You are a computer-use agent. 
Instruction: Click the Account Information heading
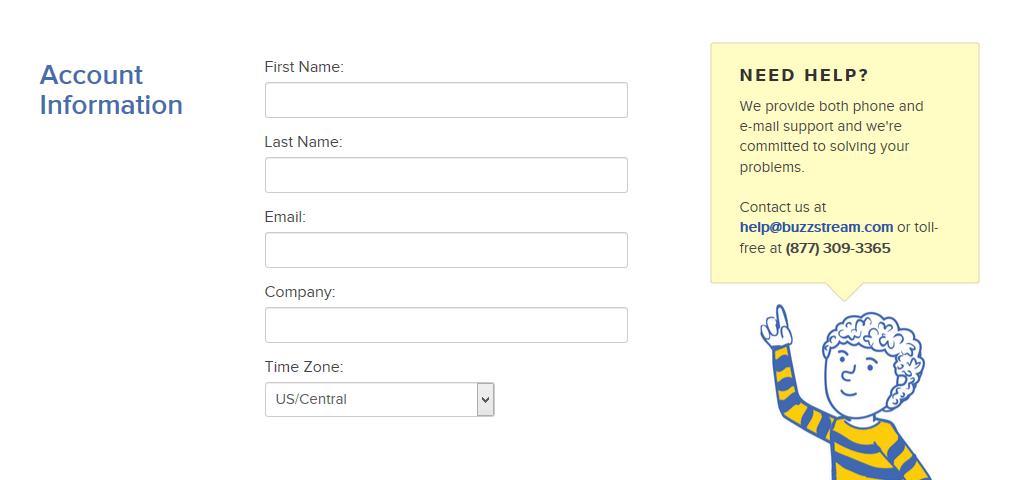click(111, 90)
